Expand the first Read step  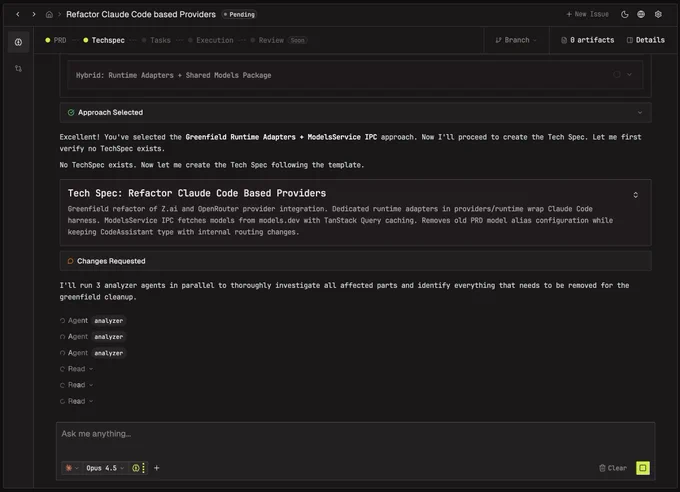tap(77, 369)
